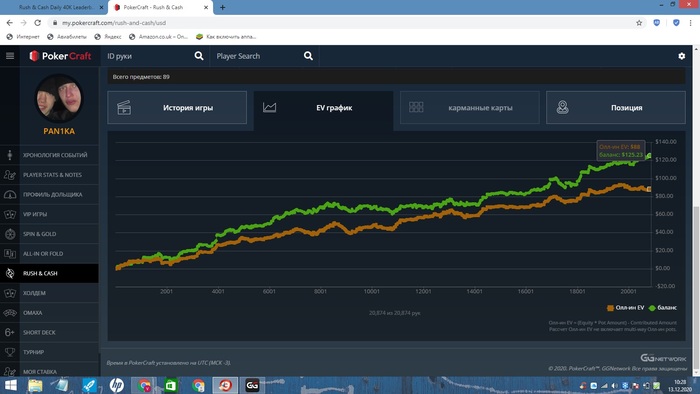
Task: Open a new browser tab
Action: [222, 7]
